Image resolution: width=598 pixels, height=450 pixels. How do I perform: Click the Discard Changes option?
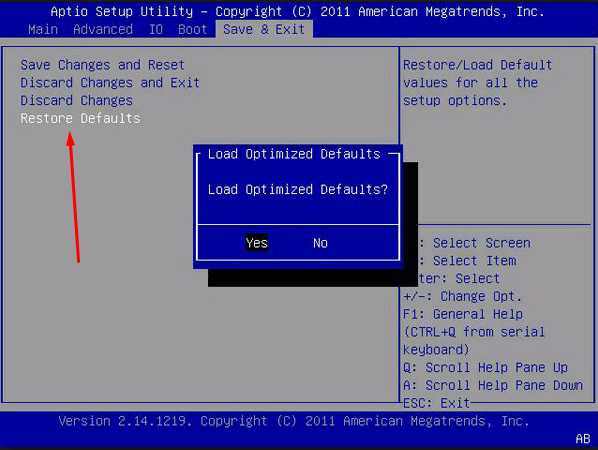click(77, 101)
